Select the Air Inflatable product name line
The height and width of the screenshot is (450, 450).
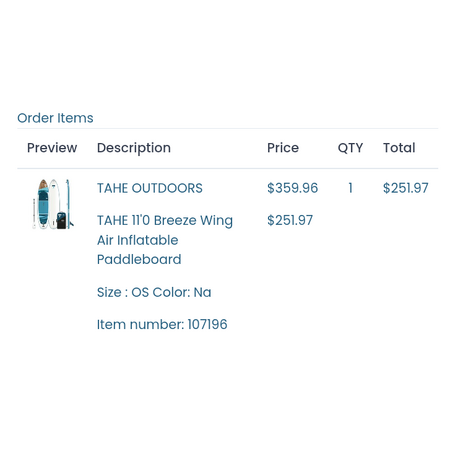click(x=138, y=240)
